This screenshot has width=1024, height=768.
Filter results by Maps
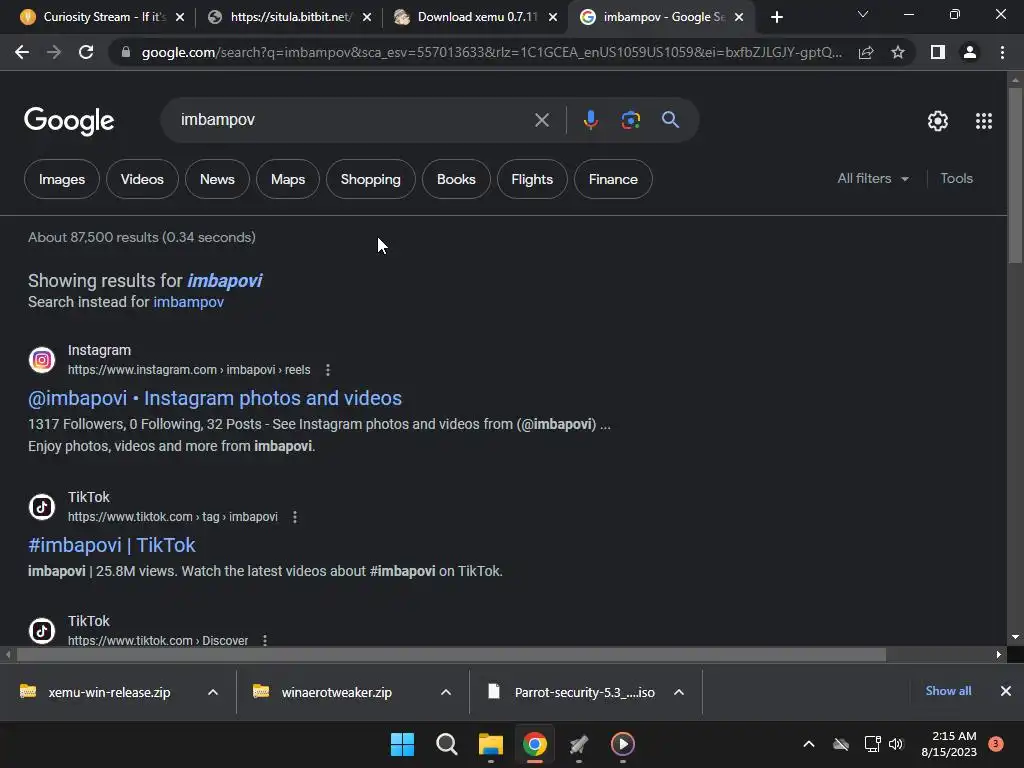coord(288,179)
